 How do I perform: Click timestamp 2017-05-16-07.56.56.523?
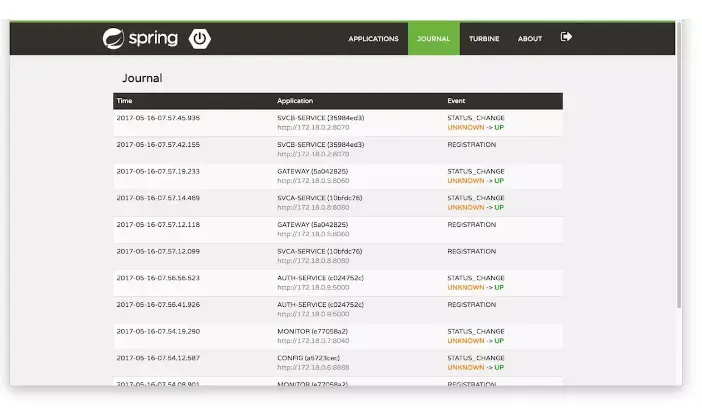coord(158,278)
